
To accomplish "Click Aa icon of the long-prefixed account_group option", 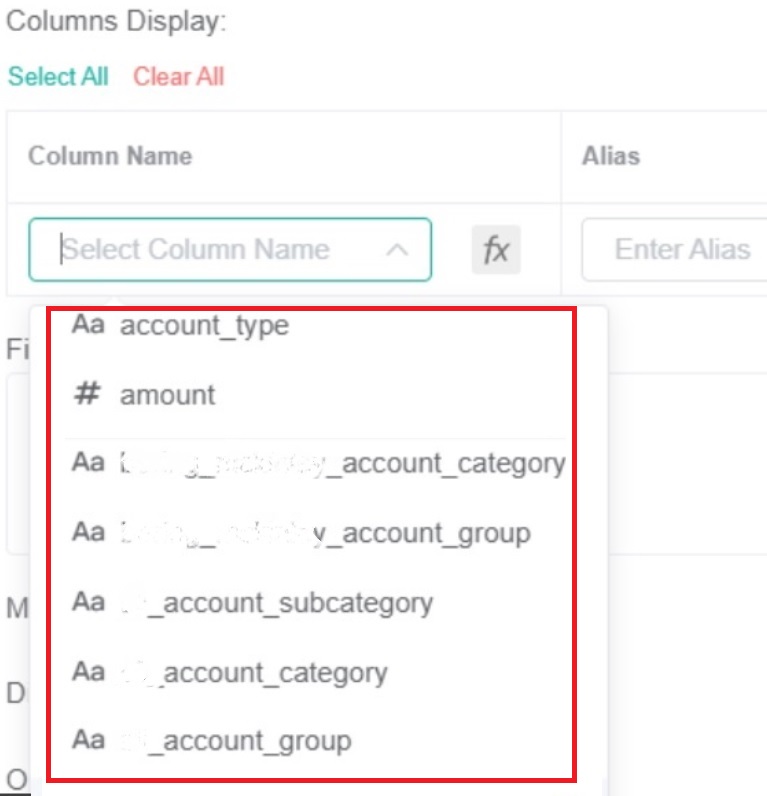I will pyautogui.click(x=88, y=534).
